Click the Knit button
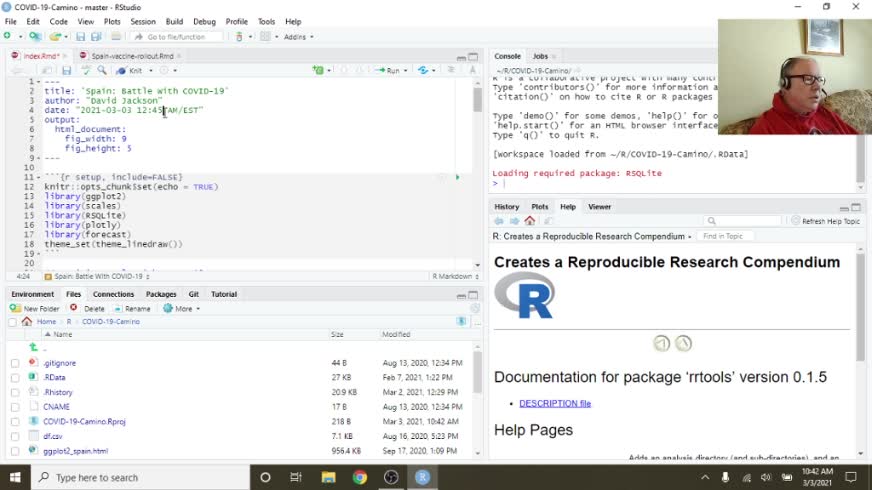Screen dimensions: 872x490 pyautogui.click(x=130, y=71)
